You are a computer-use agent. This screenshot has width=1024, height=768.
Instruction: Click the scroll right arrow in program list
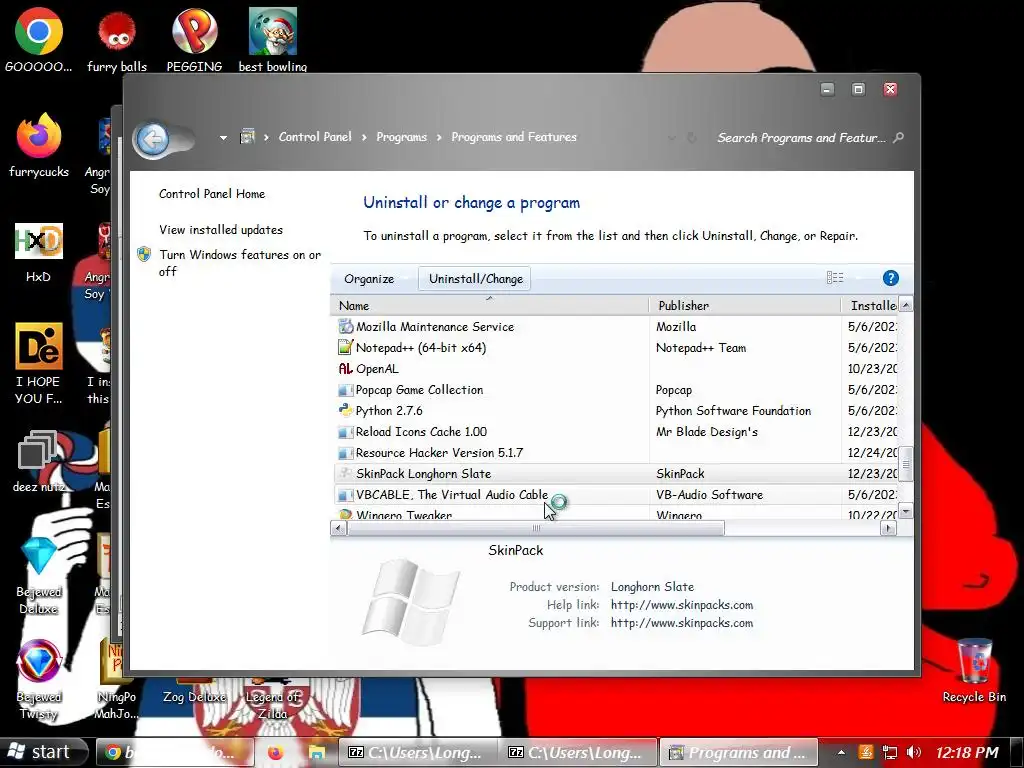click(888, 528)
